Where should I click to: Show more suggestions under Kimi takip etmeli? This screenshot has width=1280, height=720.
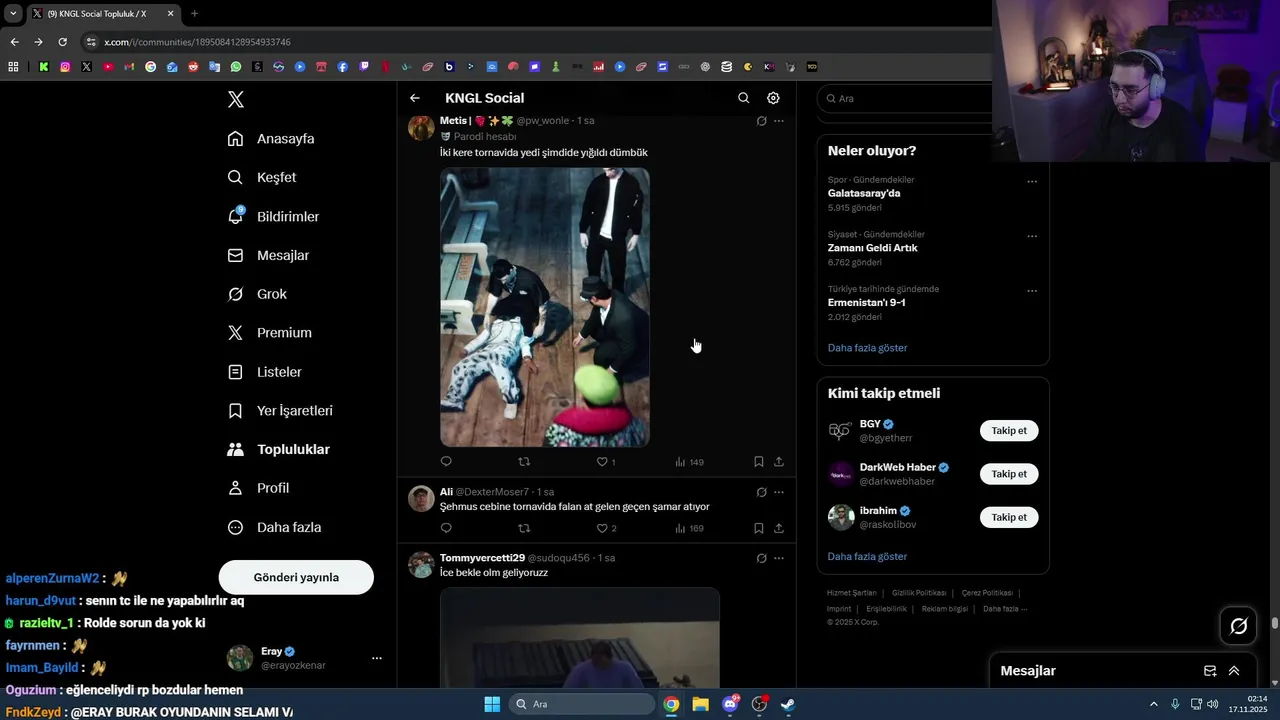coord(867,556)
